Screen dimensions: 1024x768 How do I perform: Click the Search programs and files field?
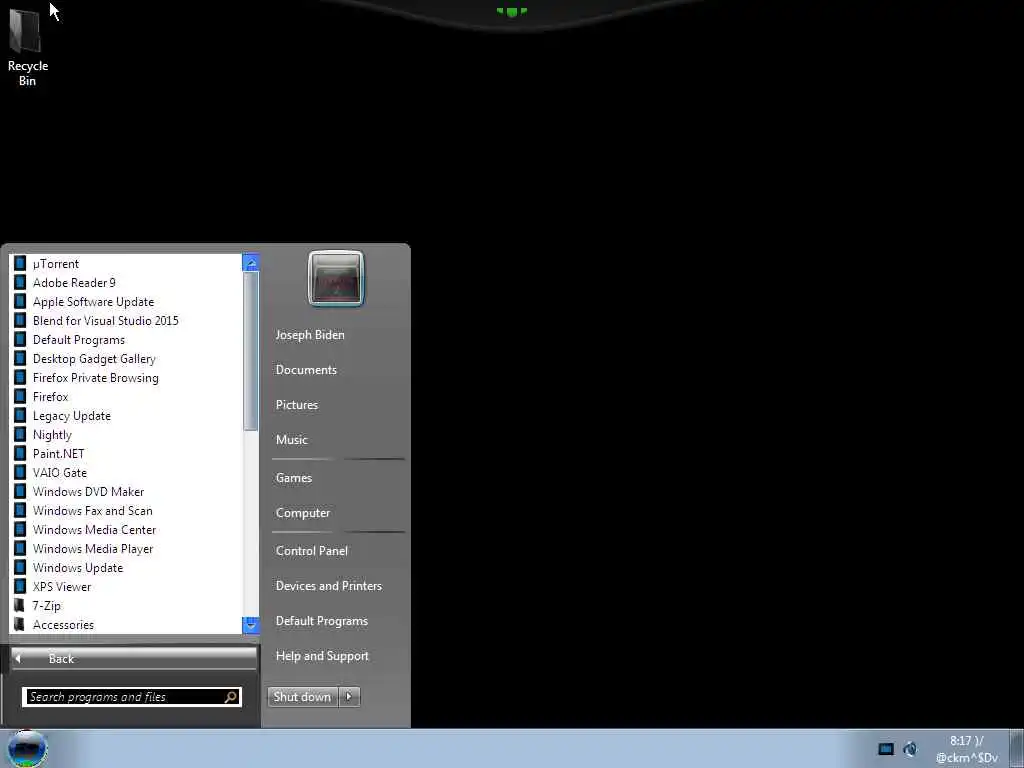pyautogui.click(x=131, y=697)
